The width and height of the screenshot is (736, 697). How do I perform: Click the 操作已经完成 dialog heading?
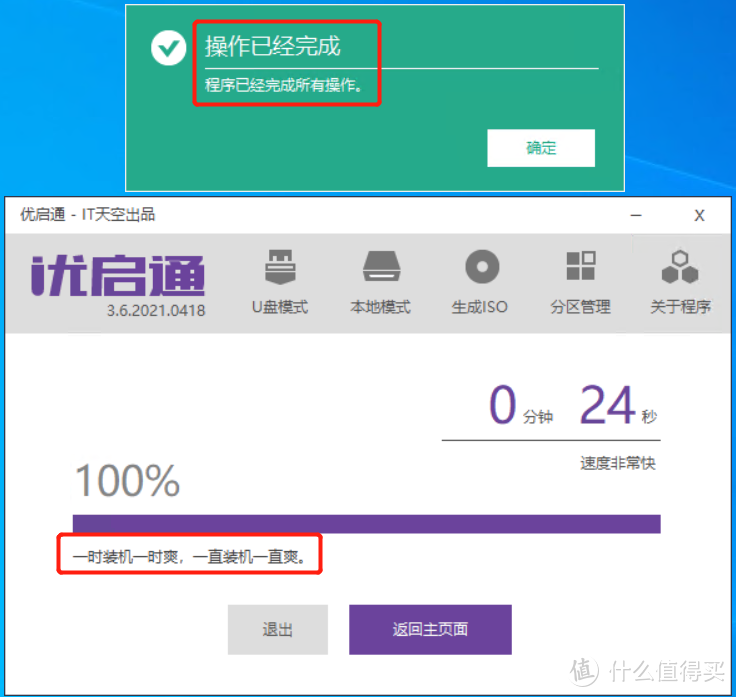[x=273, y=46]
